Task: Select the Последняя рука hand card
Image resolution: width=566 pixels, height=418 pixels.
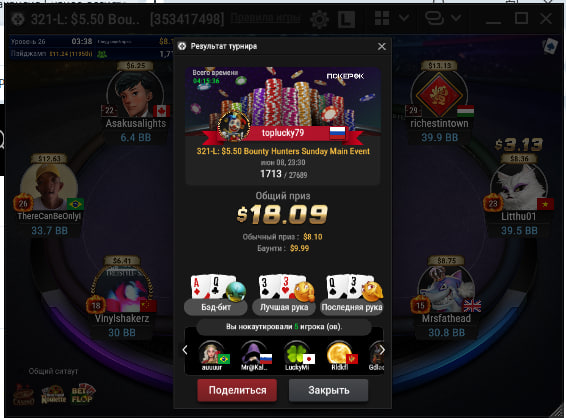Action: click(352, 295)
